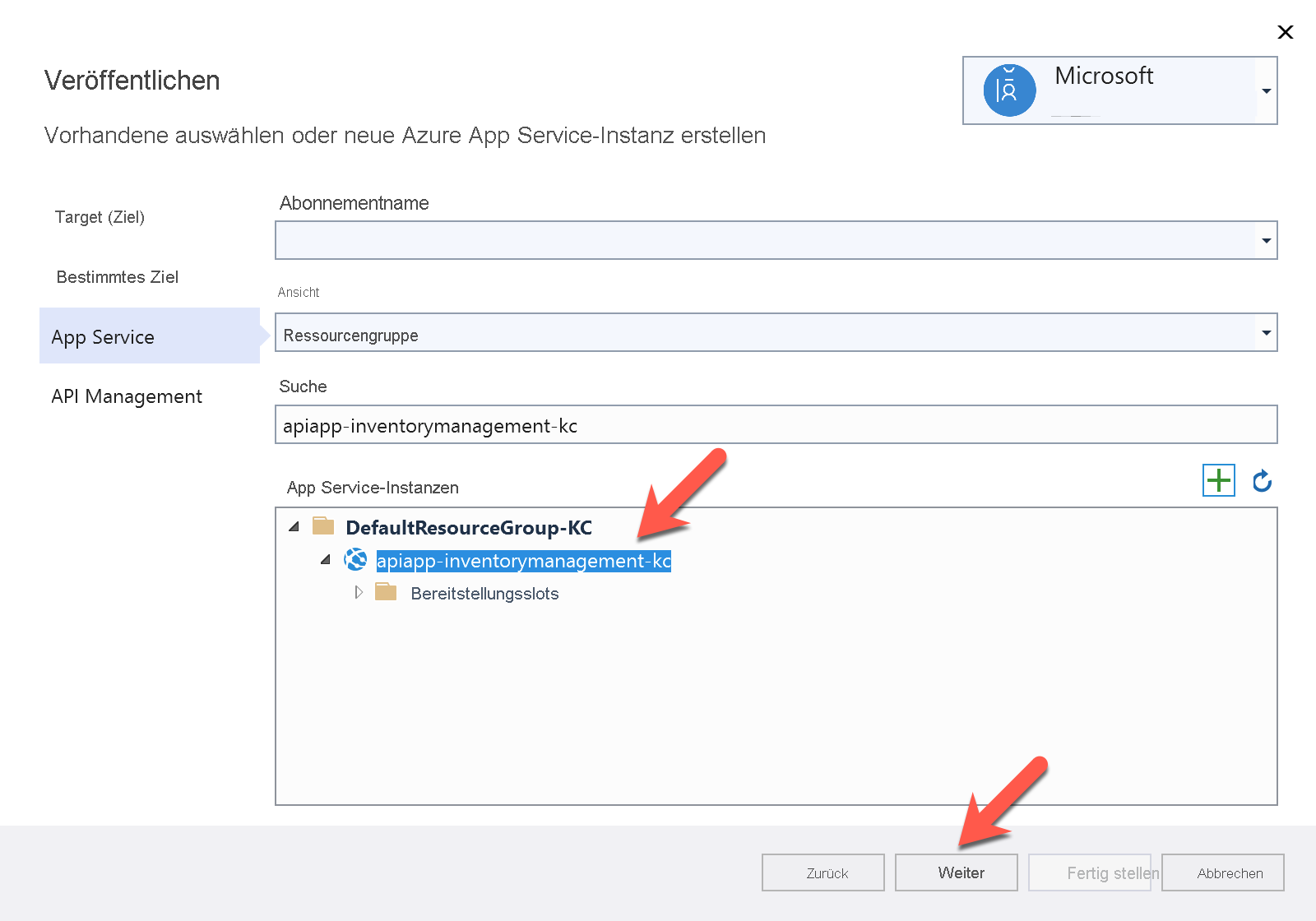The image size is (1316, 921).
Task: Close the Veröffentlichen dialog with X
Action: click(x=1285, y=32)
